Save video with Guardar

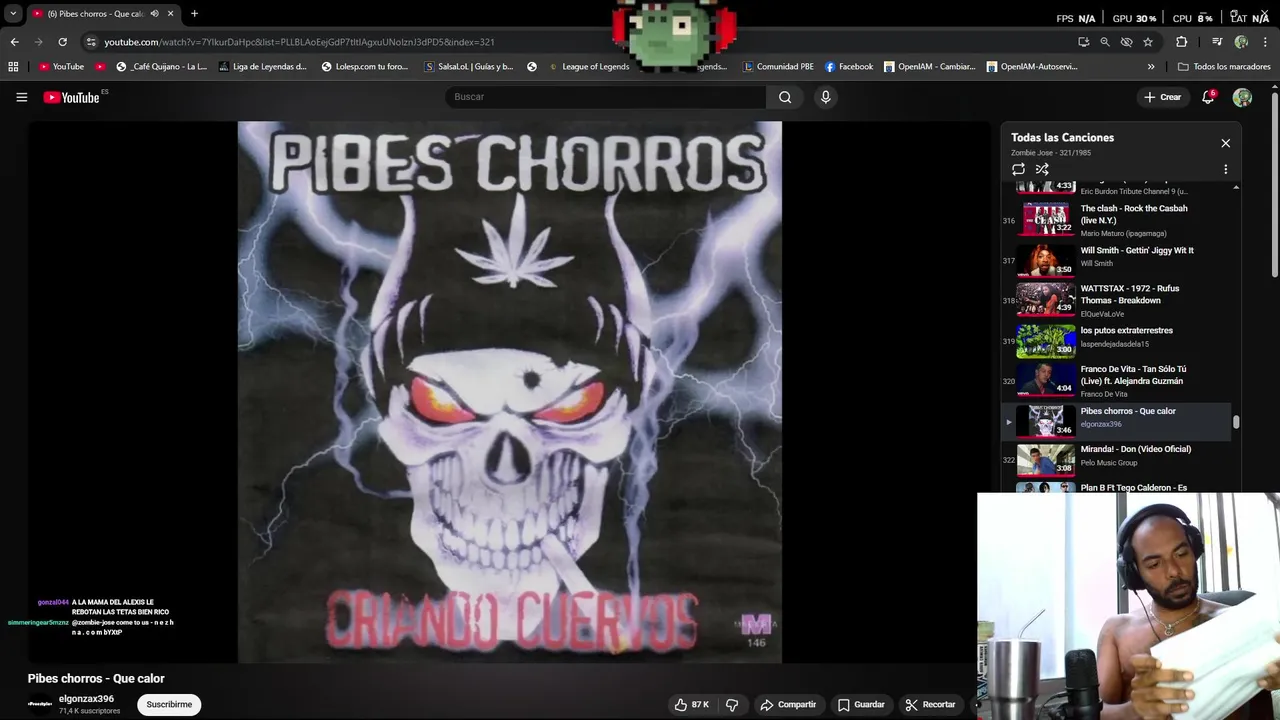[x=861, y=705]
